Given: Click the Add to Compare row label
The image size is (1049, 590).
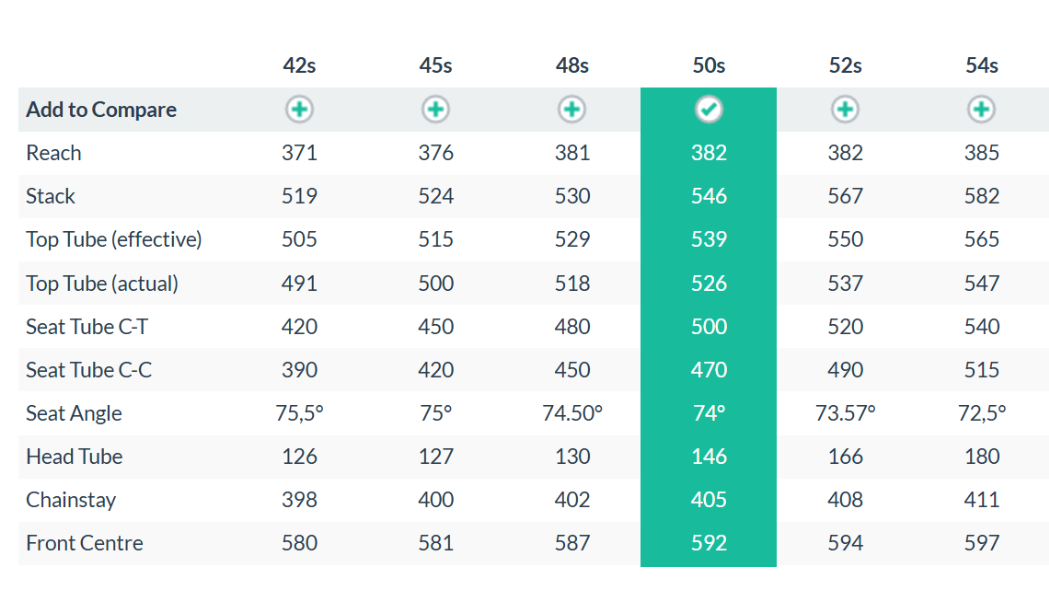Looking at the screenshot, I should point(101,110).
